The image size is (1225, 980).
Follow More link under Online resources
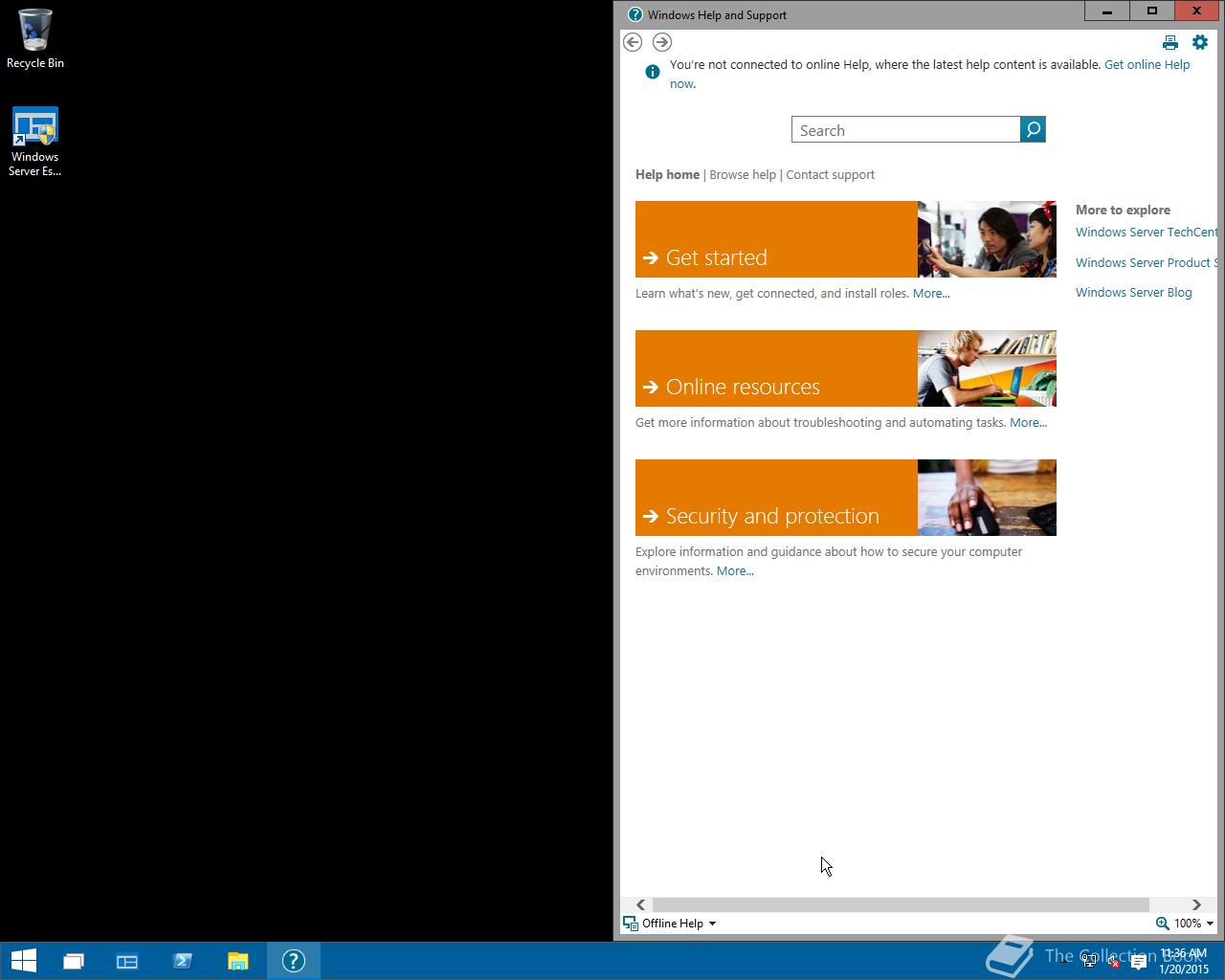[x=1028, y=422]
